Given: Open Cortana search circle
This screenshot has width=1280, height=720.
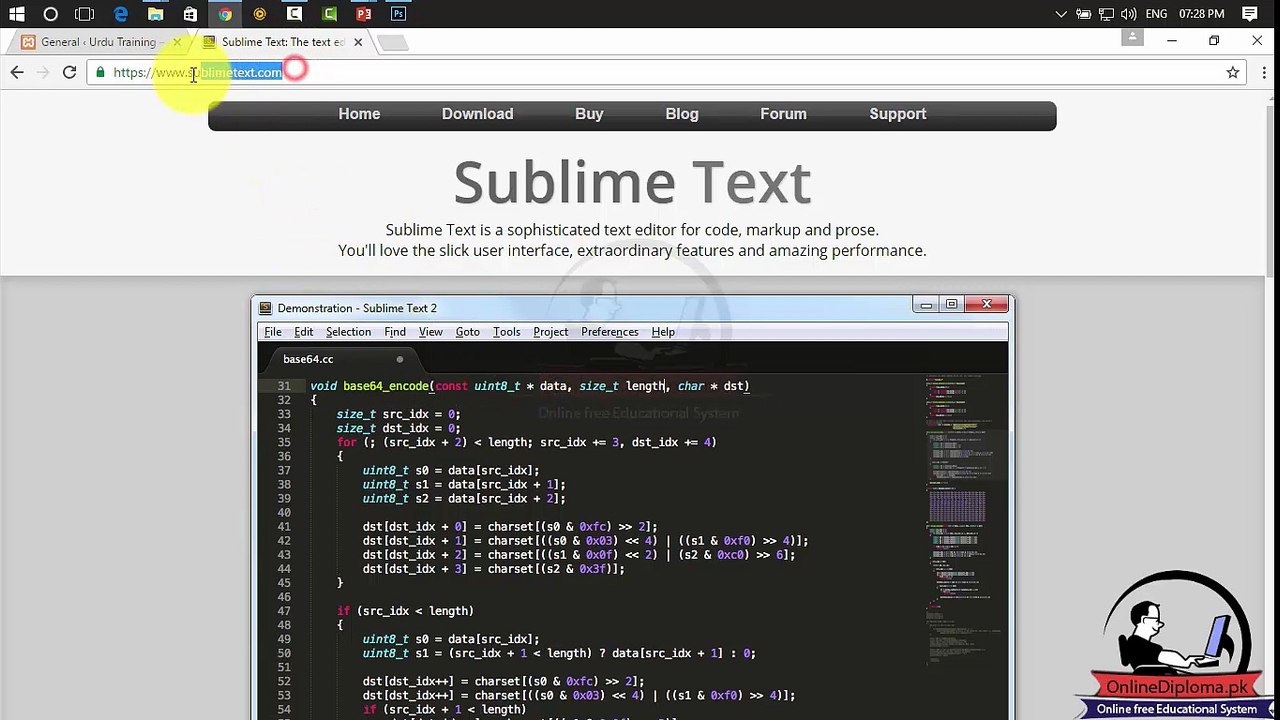Looking at the screenshot, I should click(51, 14).
